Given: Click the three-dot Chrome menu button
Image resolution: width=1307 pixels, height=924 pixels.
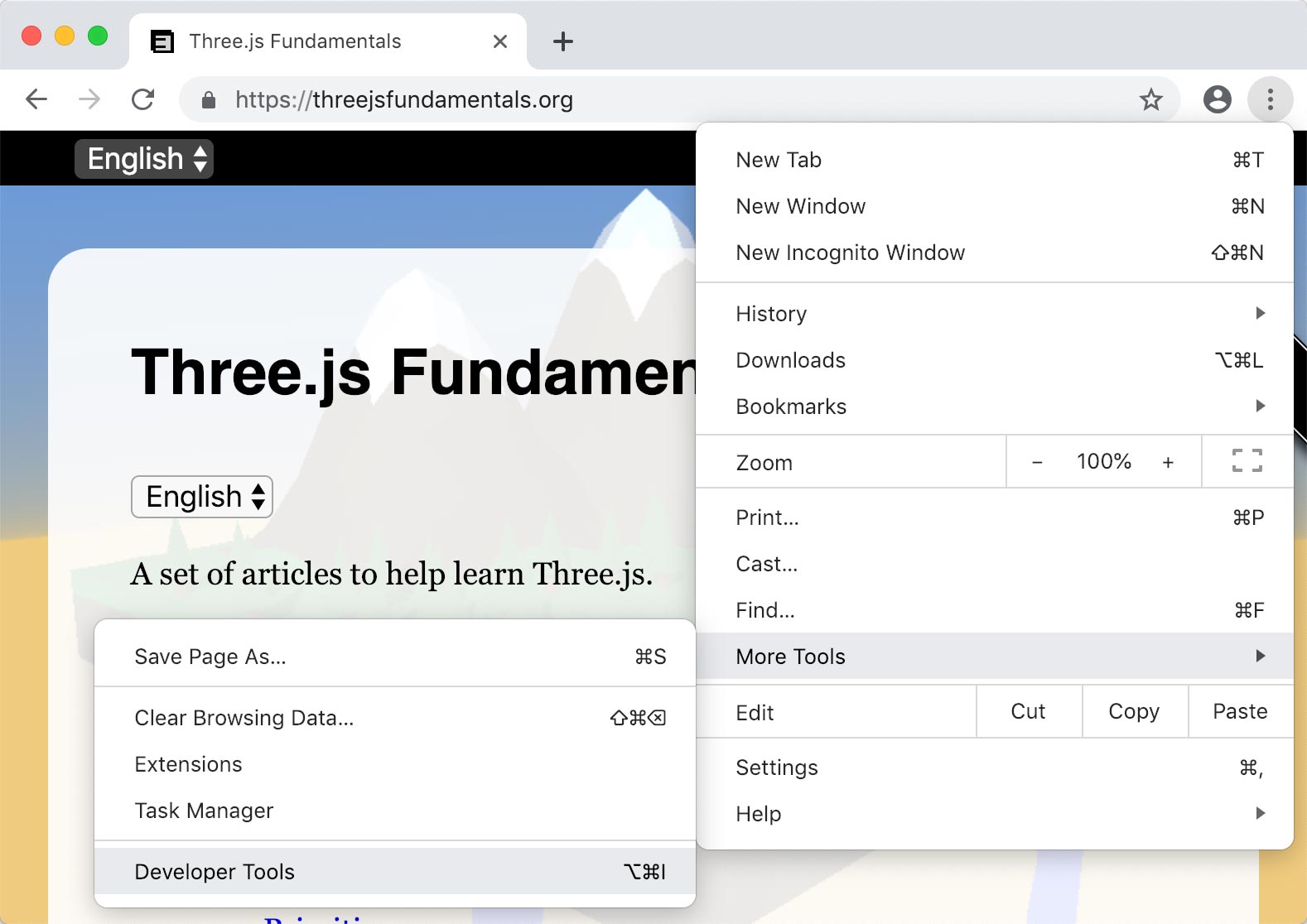Looking at the screenshot, I should coord(1270,99).
